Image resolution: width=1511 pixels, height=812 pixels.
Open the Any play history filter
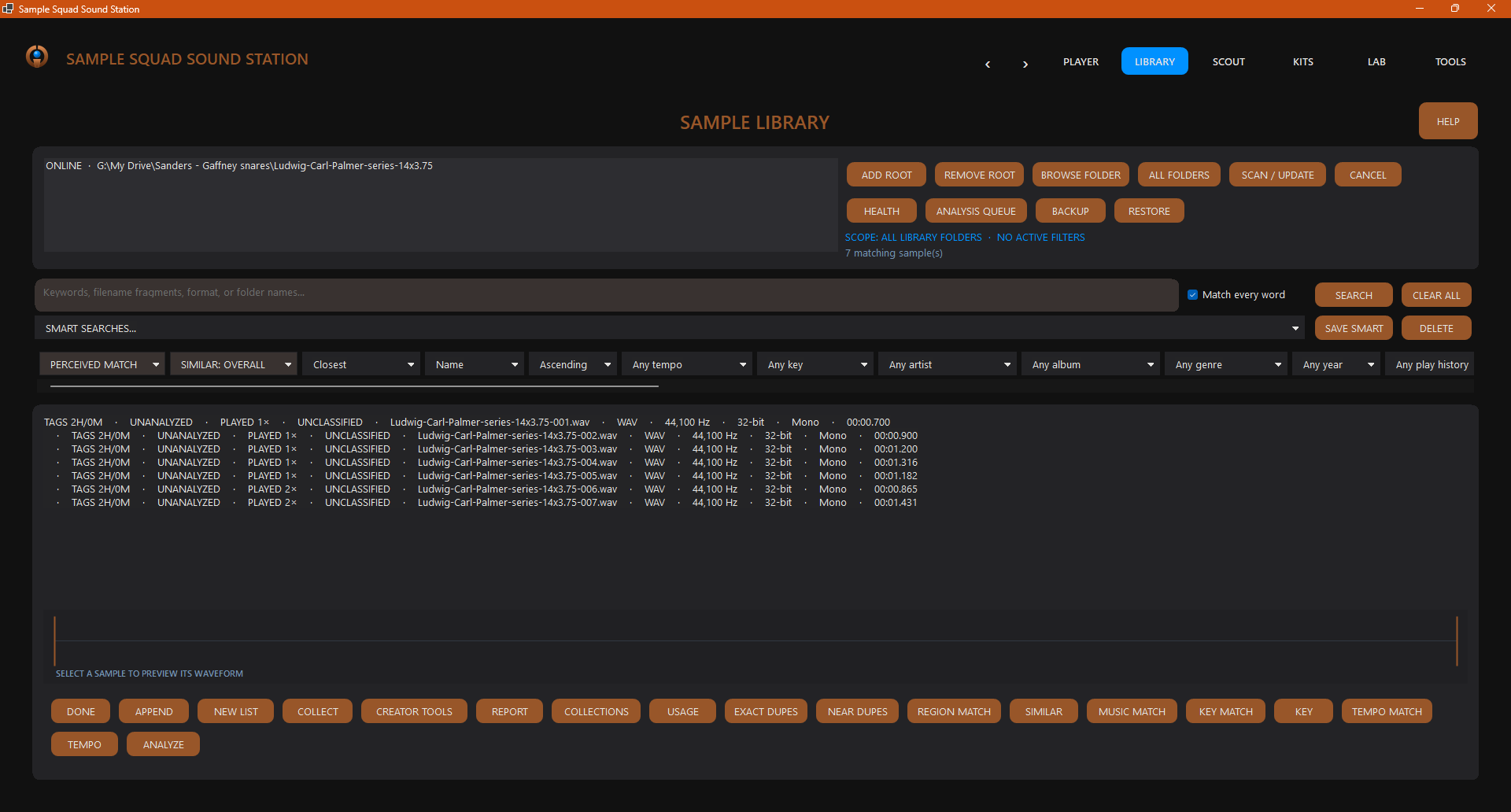click(1429, 364)
